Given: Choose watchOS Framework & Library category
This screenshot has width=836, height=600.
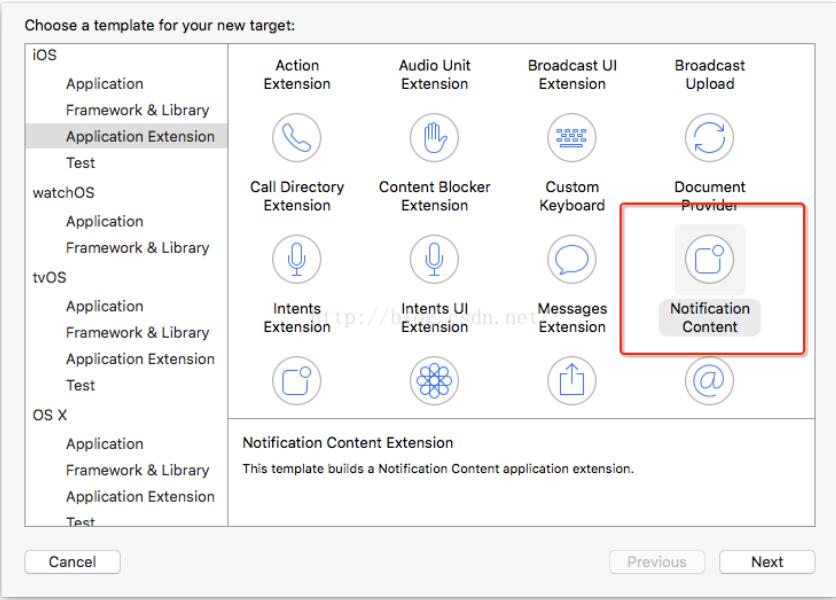Looking at the screenshot, I should [x=137, y=247].
